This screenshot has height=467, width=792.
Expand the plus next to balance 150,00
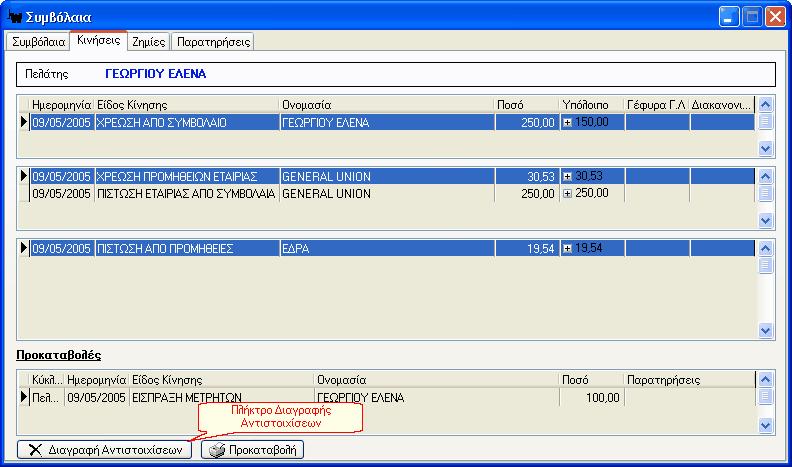tap(567, 122)
